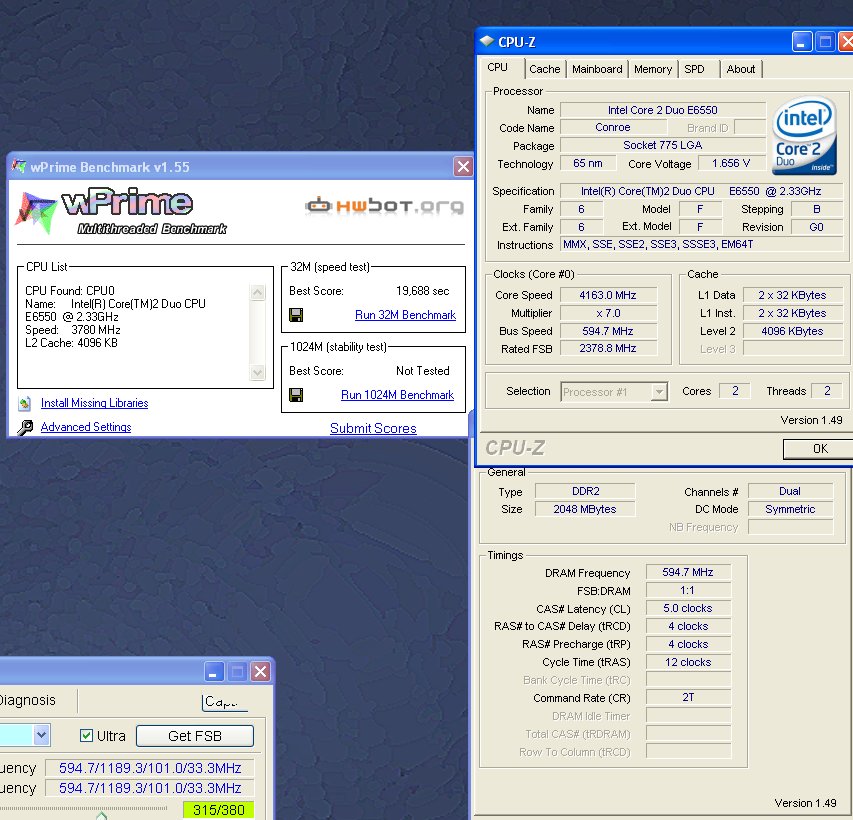Click the Channels # Dual field
The width and height of the screenshot is (853, 820).
click(790, 491)
